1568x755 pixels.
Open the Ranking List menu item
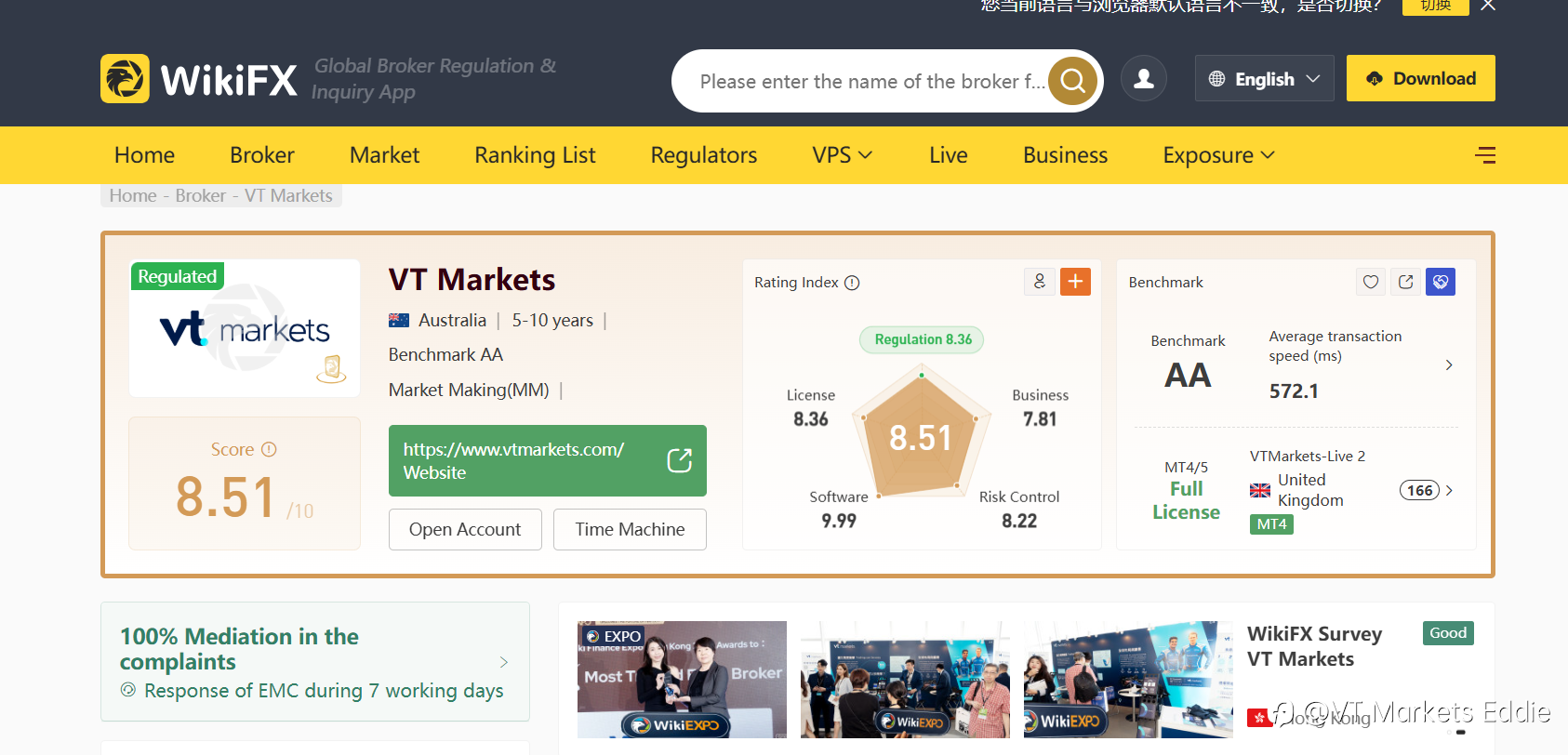pos(535,155)
